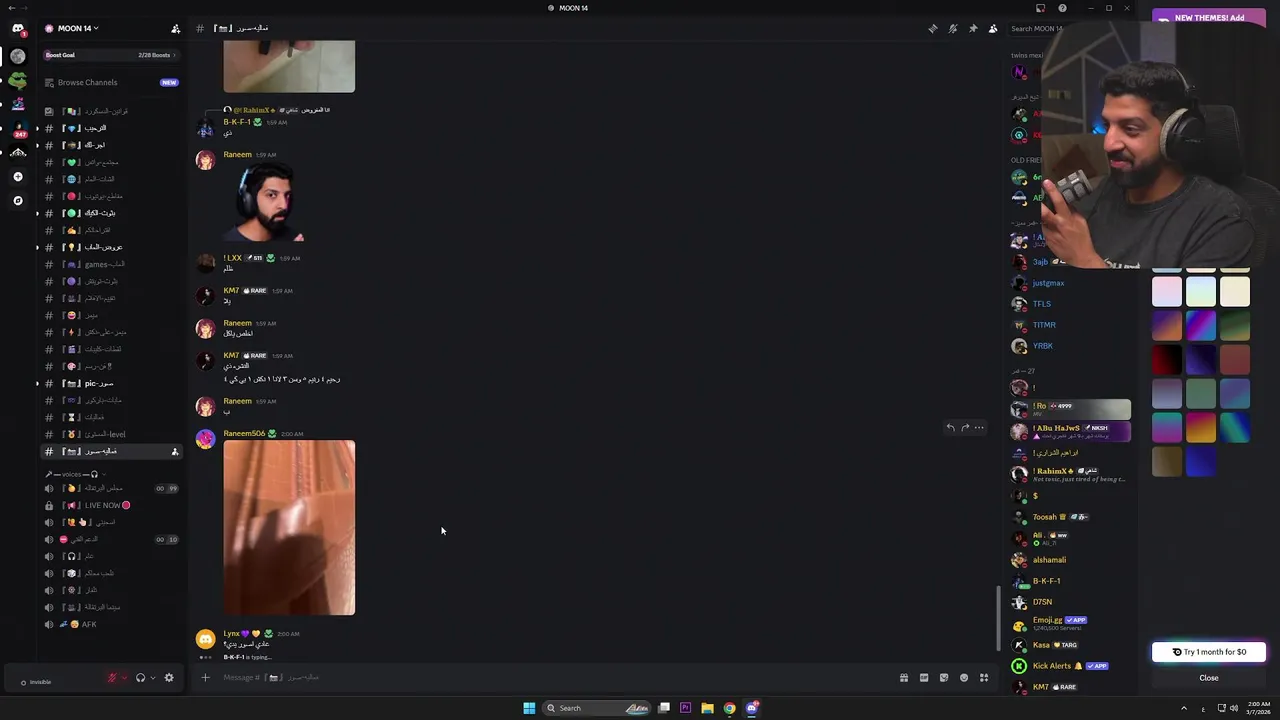
Task: Open the games text channel
Action: coord(110,264)
